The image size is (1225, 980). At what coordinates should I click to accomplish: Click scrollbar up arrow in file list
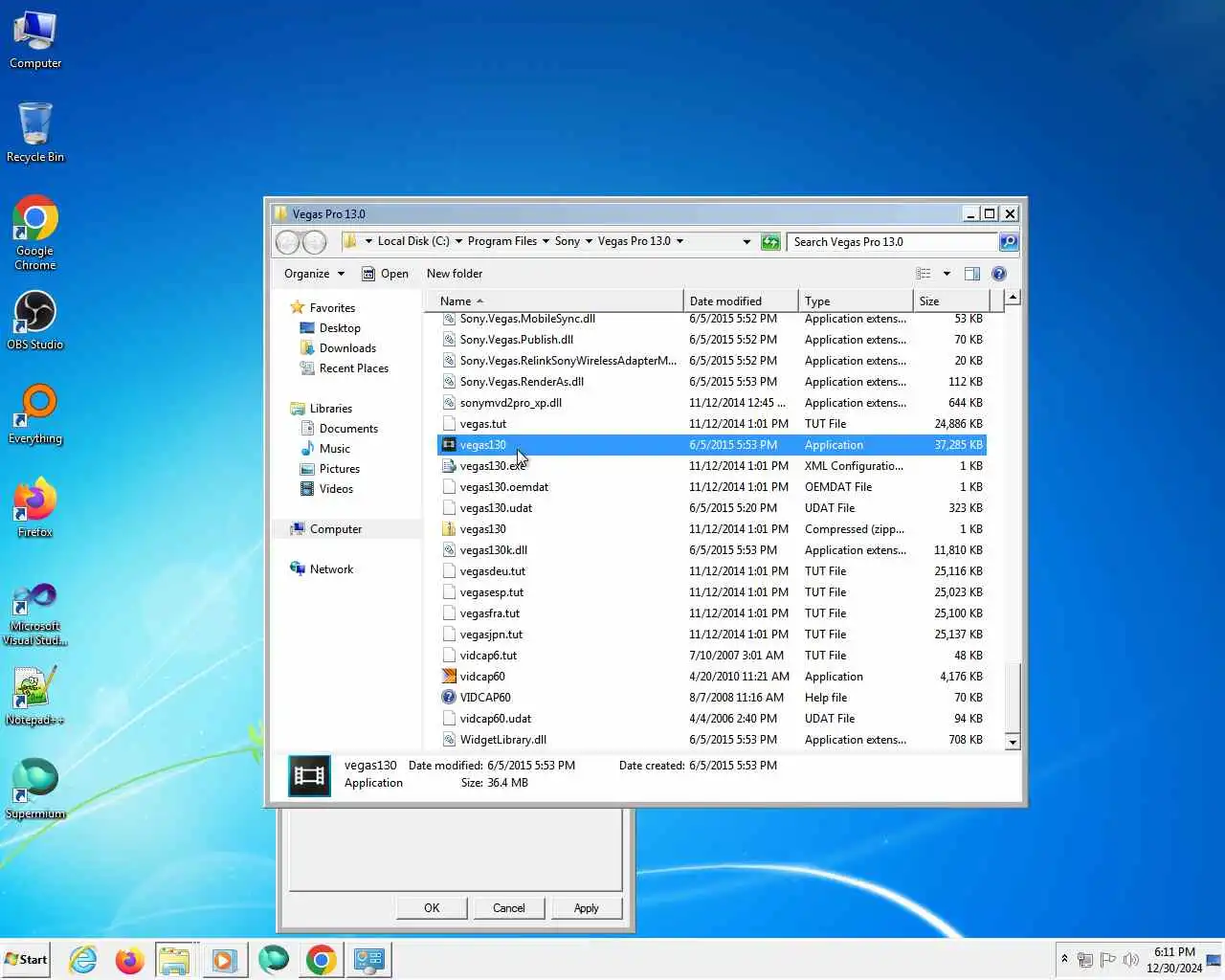pyautogui.click(x=1013, y=298)
